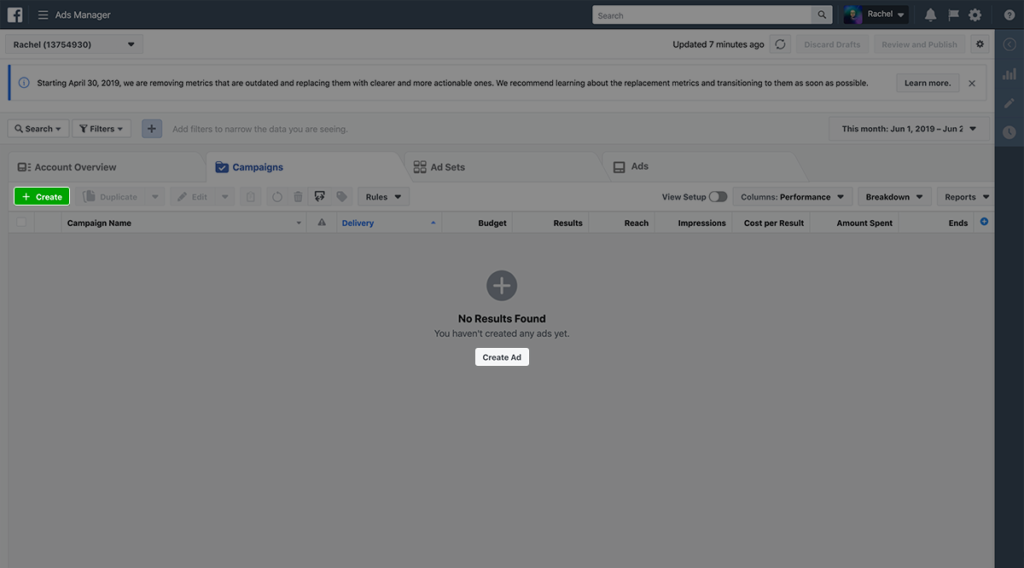1024x568 pixels.
Task: Open the date range This month dropdown
Action: pyautogui.click(x=909, y=129)
